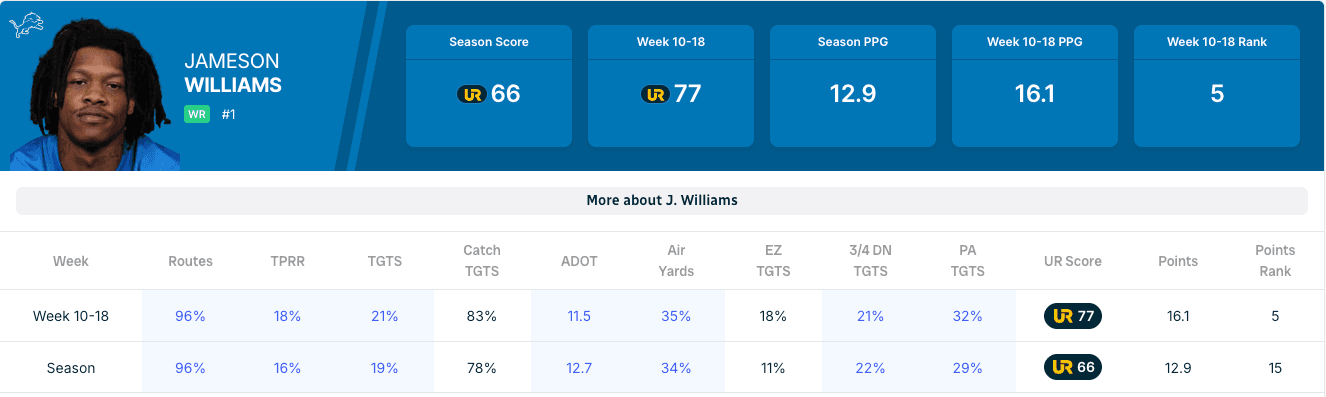Click the green WR position badge

pyautogui.click(x=196, y=115)
